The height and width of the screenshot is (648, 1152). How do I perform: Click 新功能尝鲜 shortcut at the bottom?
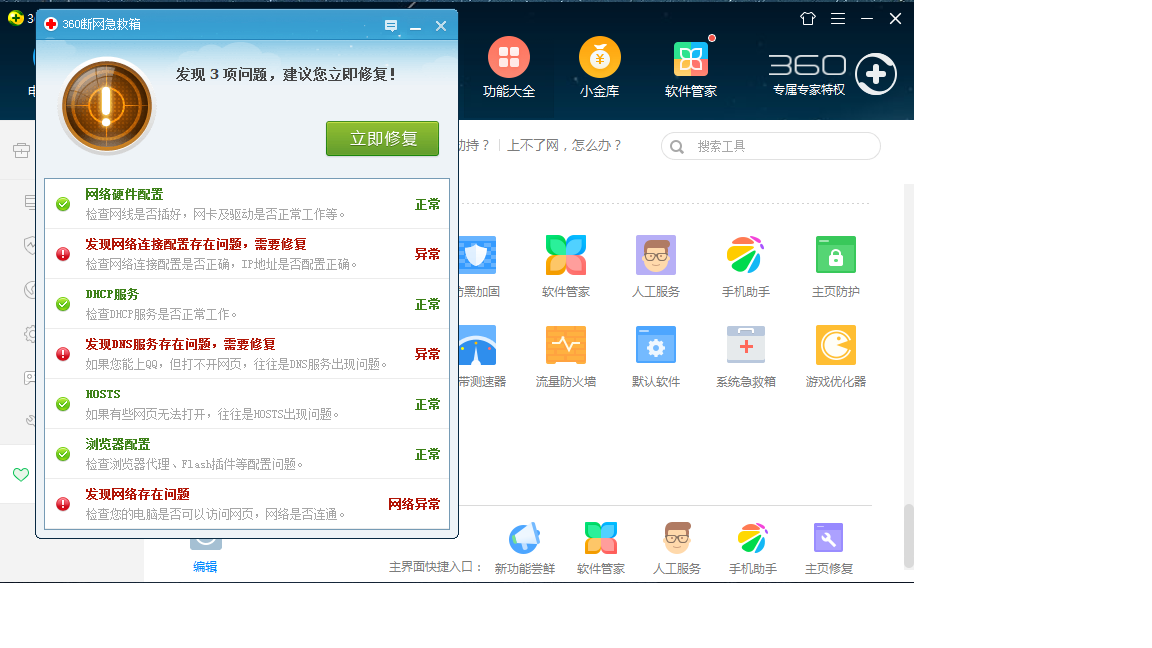[525, 549]
